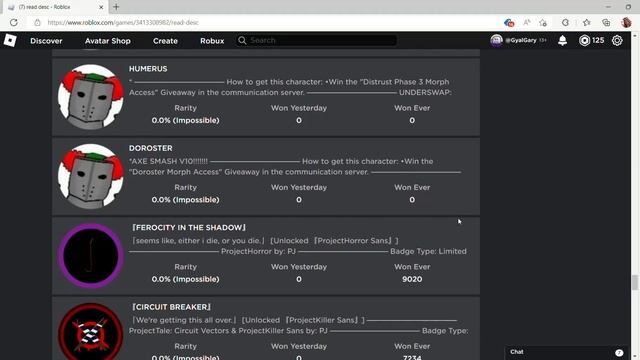
Task: Open the Discover page
Action: click(46, 41)
